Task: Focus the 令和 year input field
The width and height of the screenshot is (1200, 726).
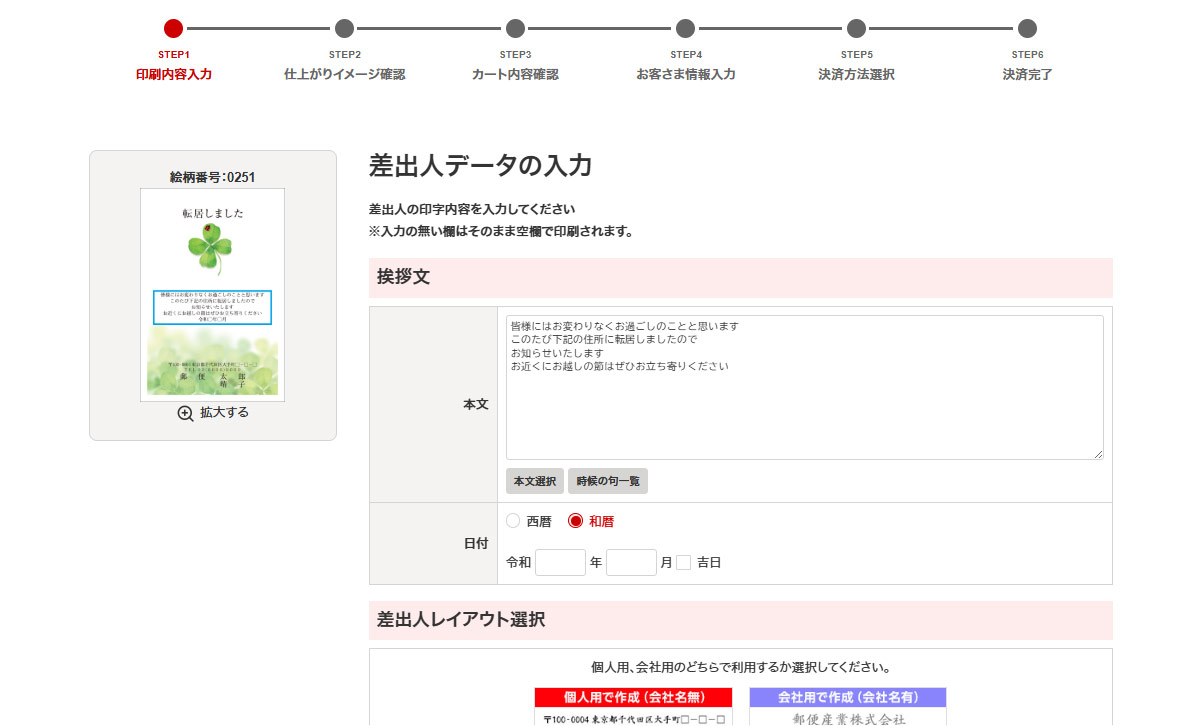Action: click(x=560, y=563)
